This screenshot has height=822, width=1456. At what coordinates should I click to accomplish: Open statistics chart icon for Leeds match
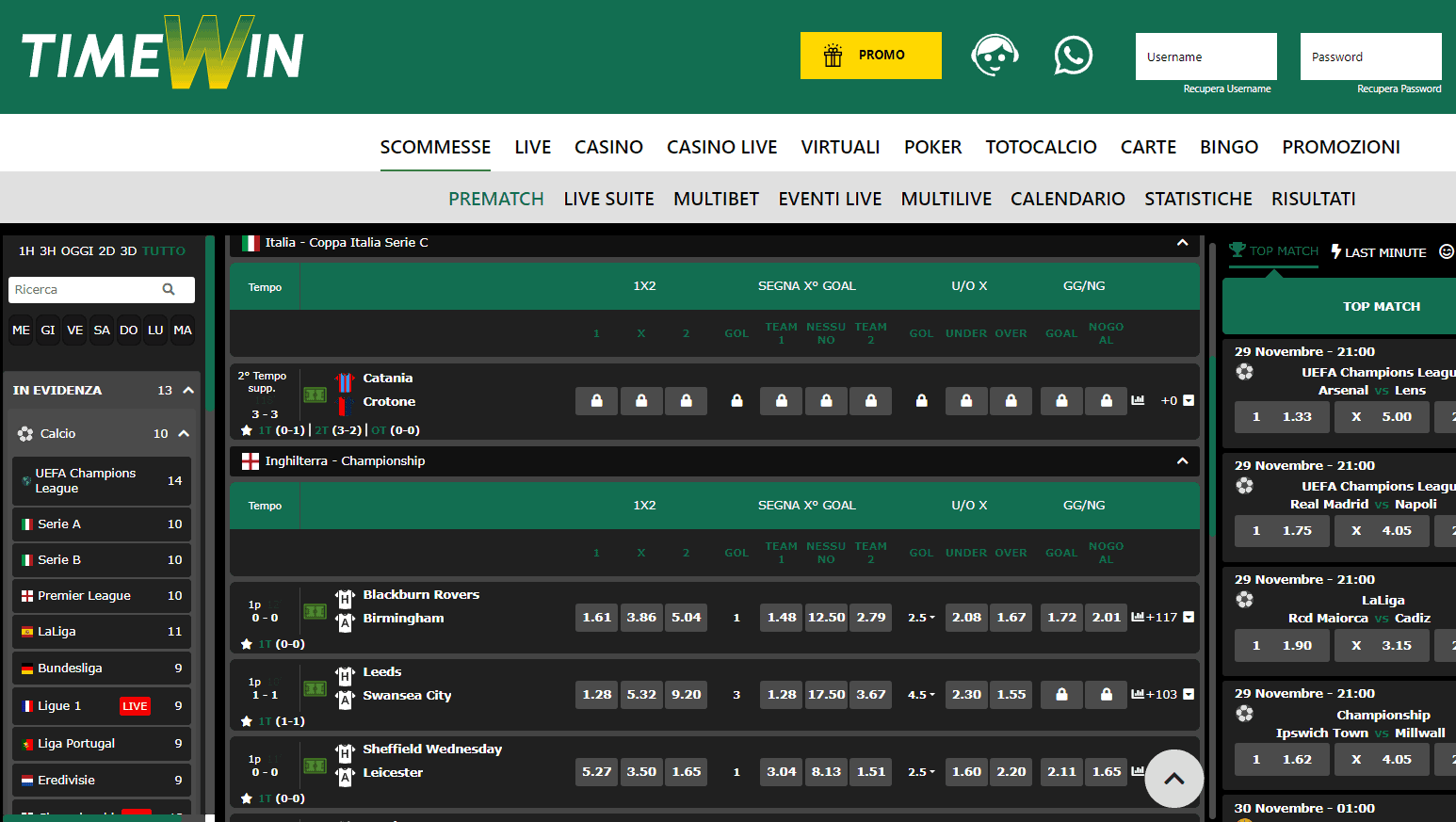click(x=1138, y=694)
